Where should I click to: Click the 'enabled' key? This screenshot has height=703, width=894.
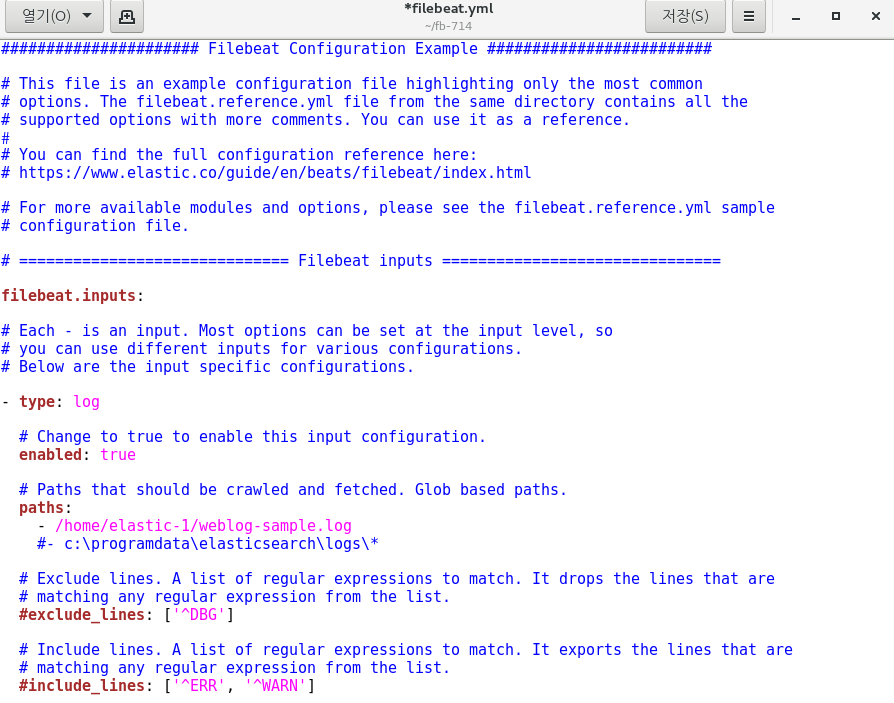[51, 455]
